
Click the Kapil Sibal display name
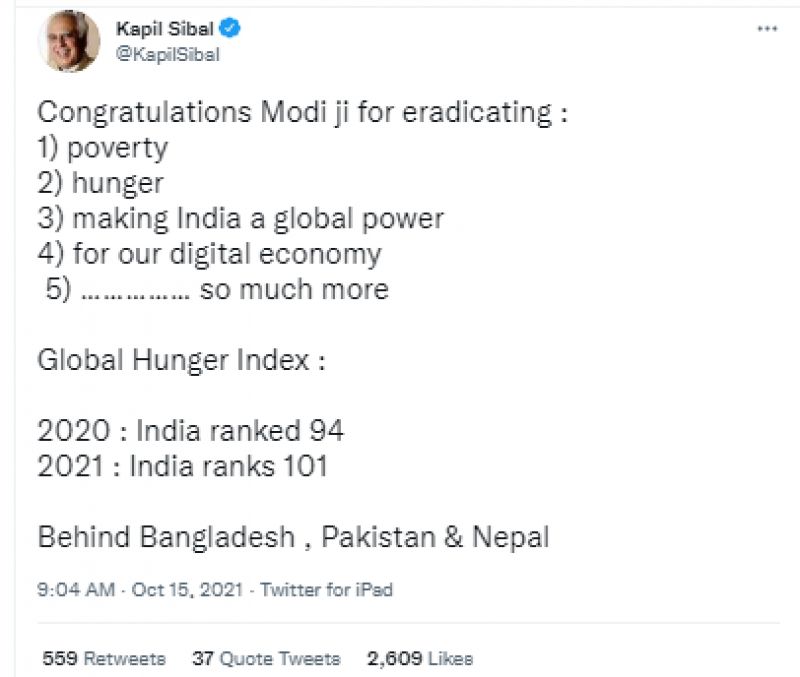pyautogui.click(x=164, y=29)
